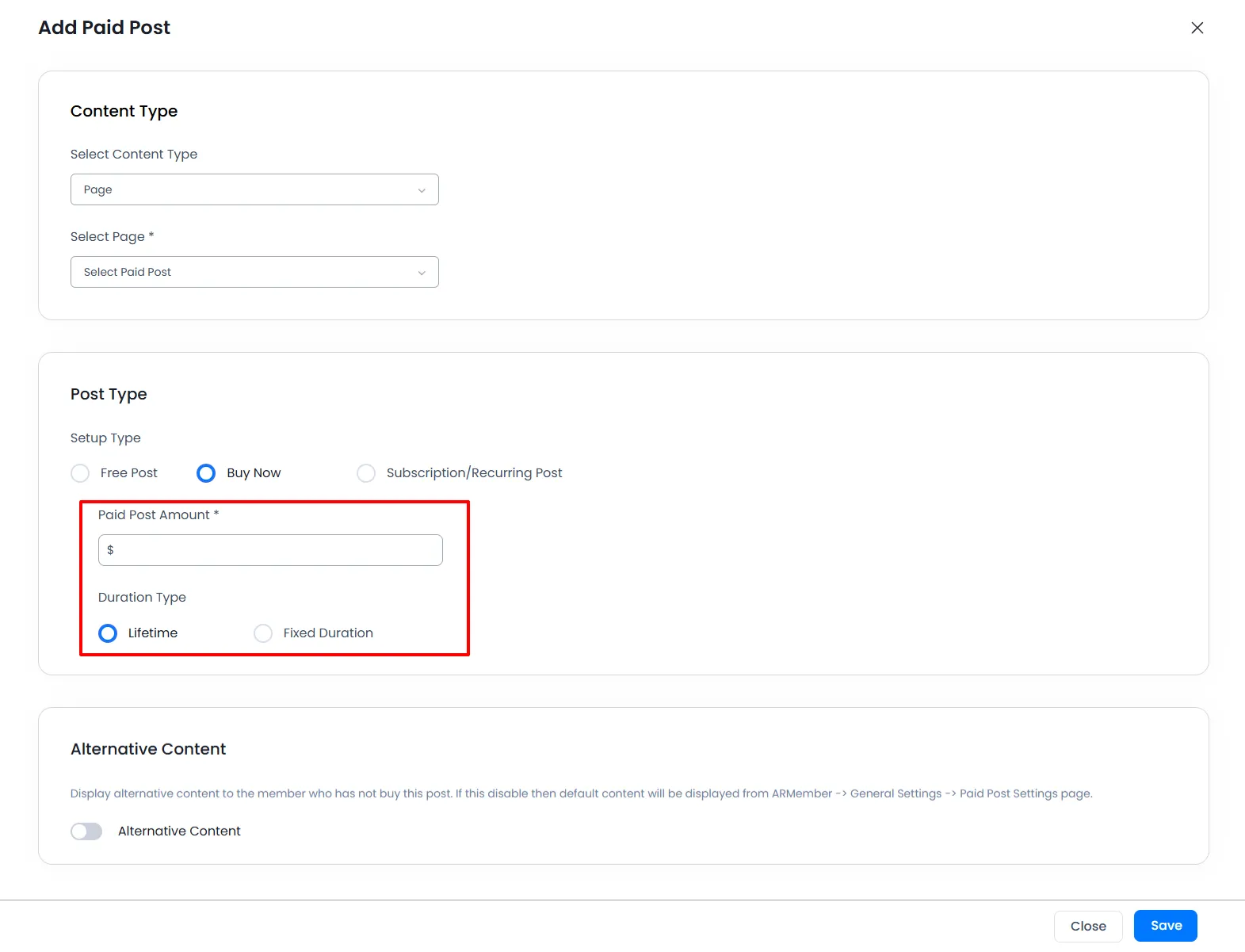Click the 'Lifetime' label text
Image resolution: width=1245 pixels, height=952 pixels.
point(153,633)
